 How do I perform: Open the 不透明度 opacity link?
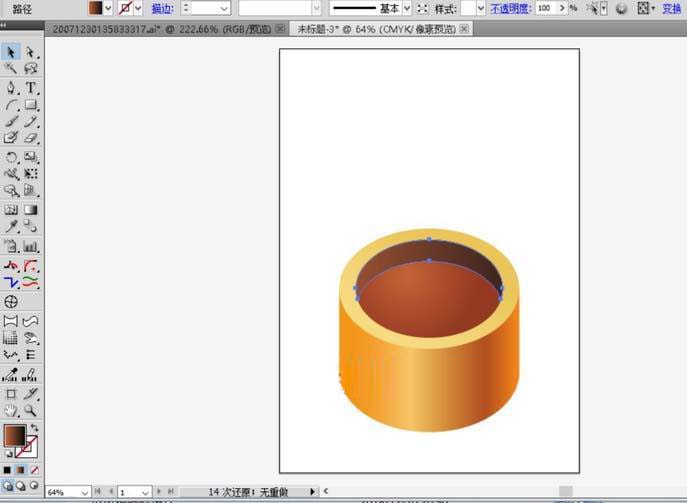tap(510, 8)
